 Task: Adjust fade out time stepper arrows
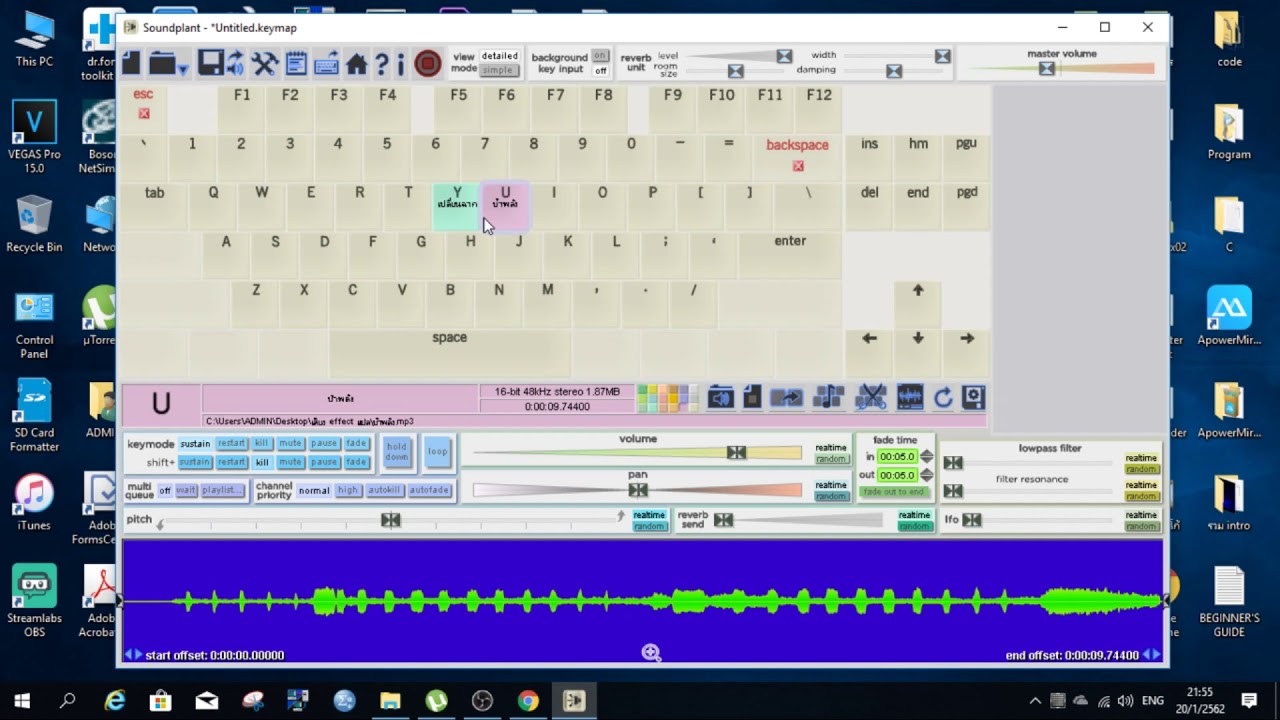pyautogui.click(x=926, y=475)
